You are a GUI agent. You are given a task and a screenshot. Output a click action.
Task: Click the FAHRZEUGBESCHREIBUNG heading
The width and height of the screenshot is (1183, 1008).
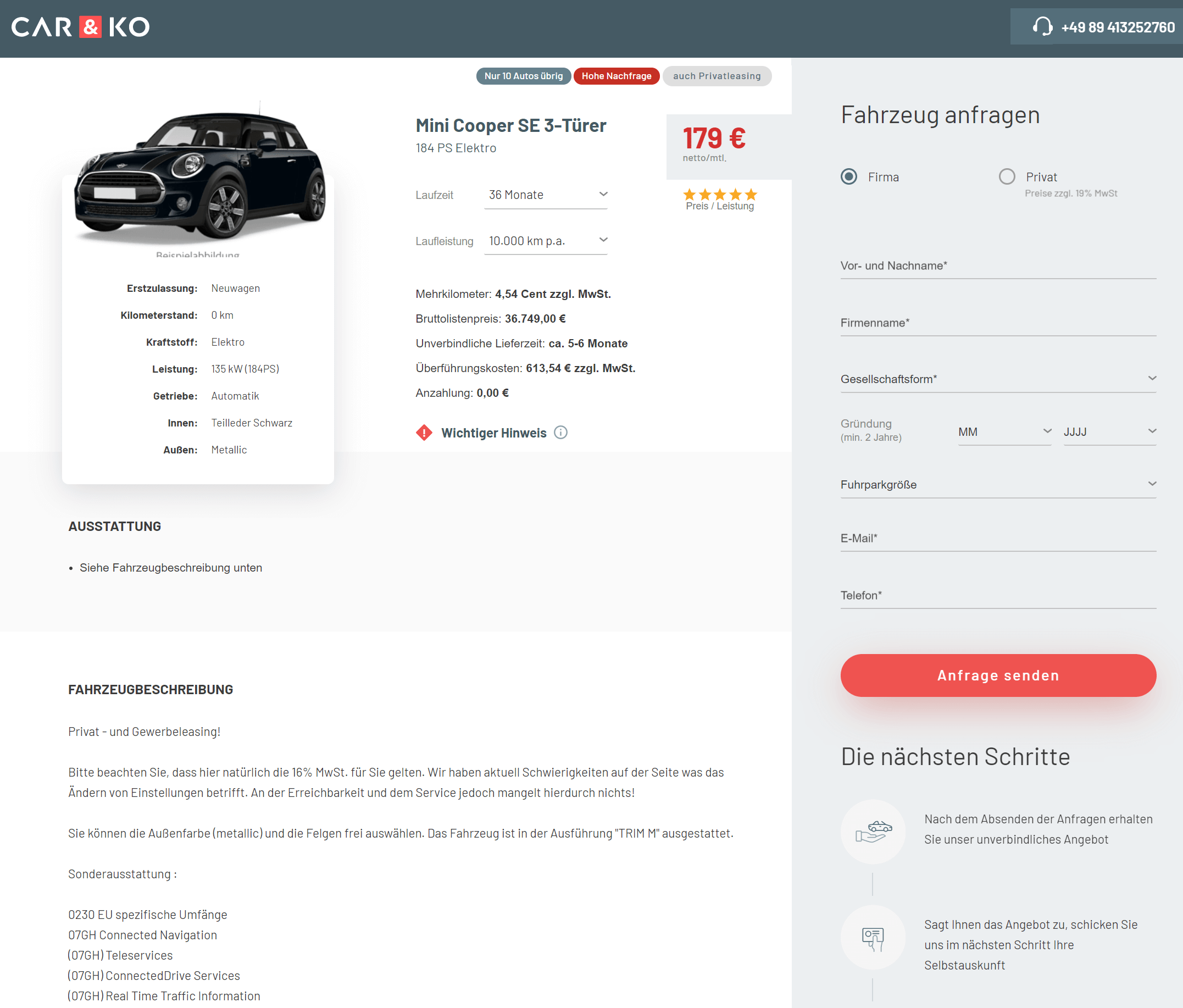coord(151,689)
